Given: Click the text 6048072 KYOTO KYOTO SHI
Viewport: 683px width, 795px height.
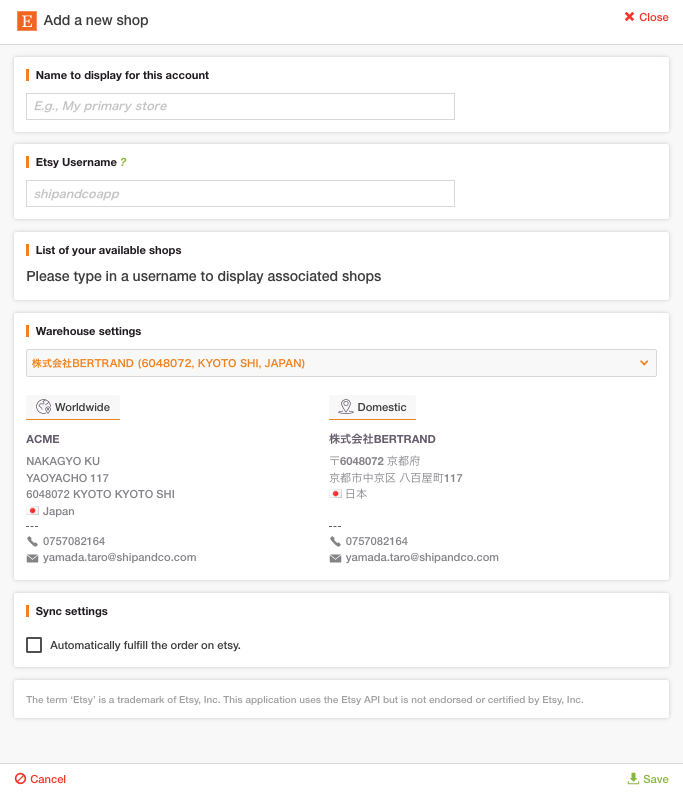Looking at the screenshot, I should point(100,494).
